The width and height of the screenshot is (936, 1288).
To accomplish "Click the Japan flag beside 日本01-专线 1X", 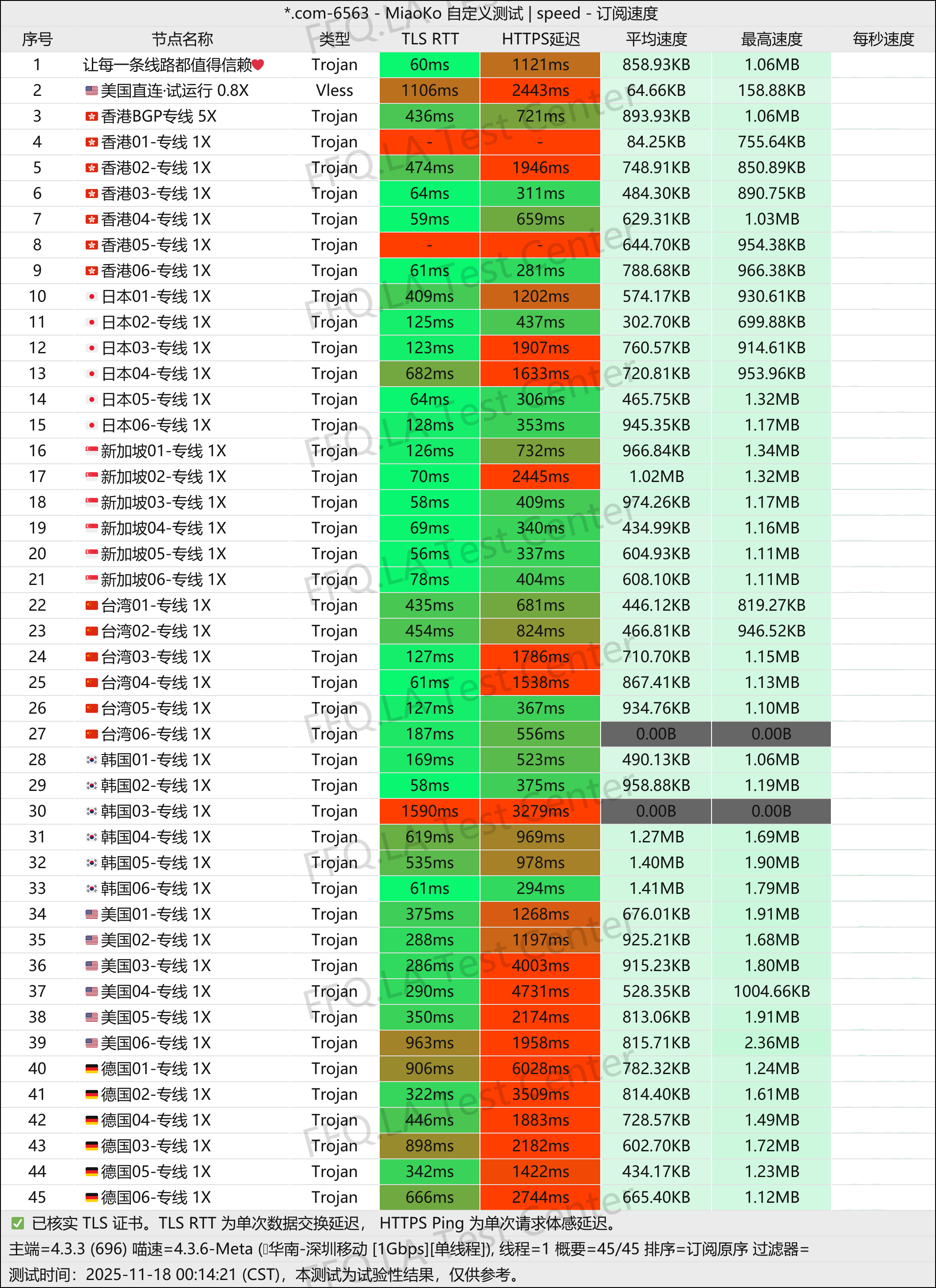I will pos(91,296).
